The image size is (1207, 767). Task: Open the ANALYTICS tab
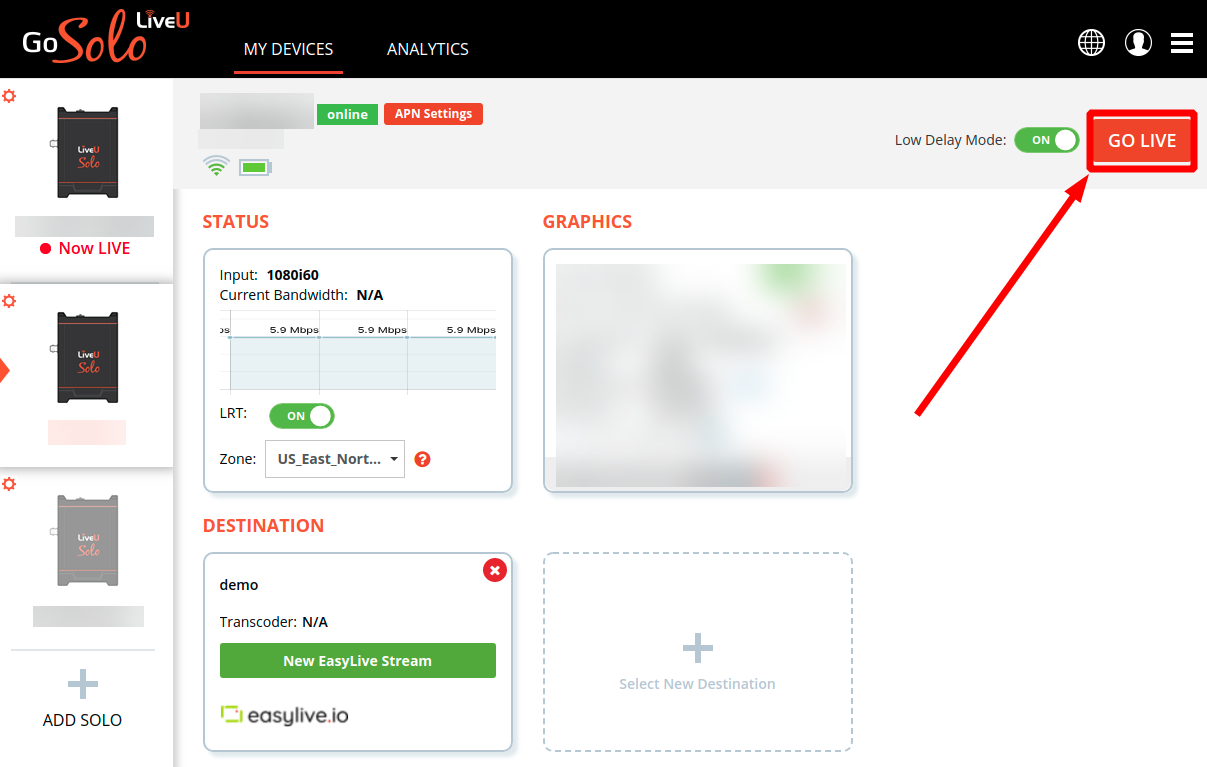tap(428, 49)
